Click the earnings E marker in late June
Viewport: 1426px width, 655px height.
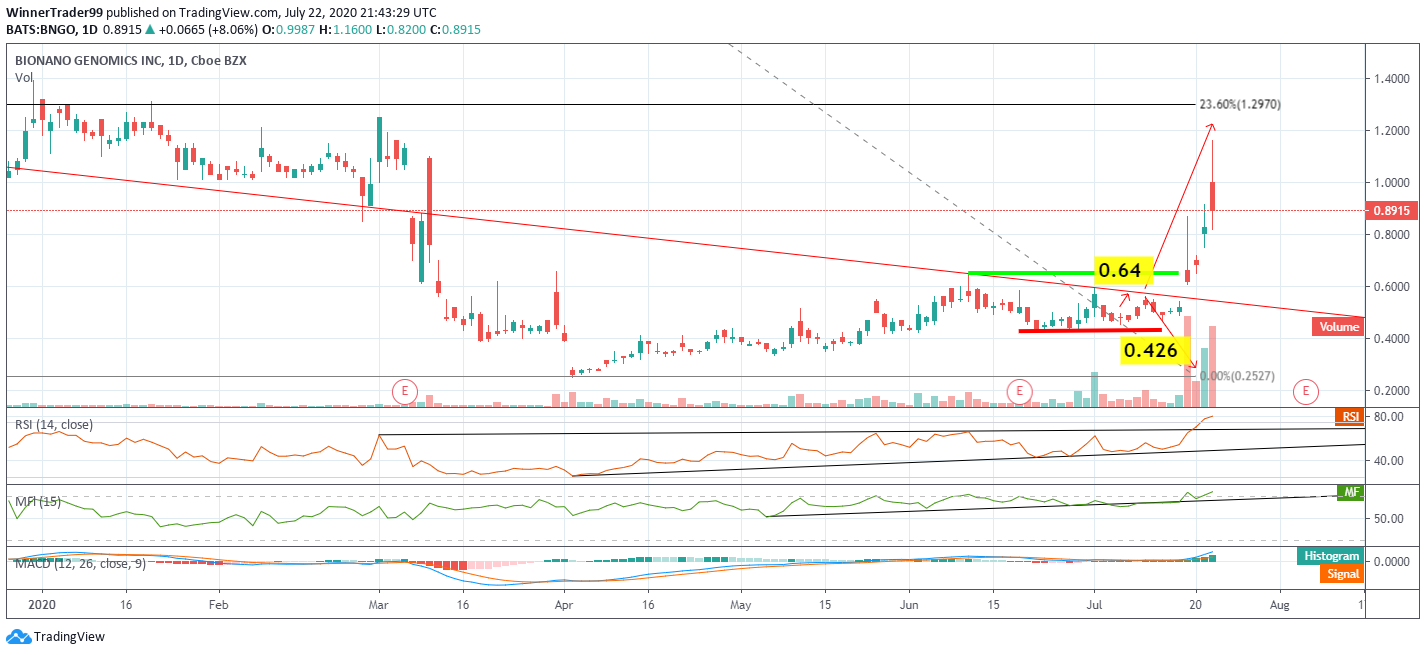(x=1018, y=390)
